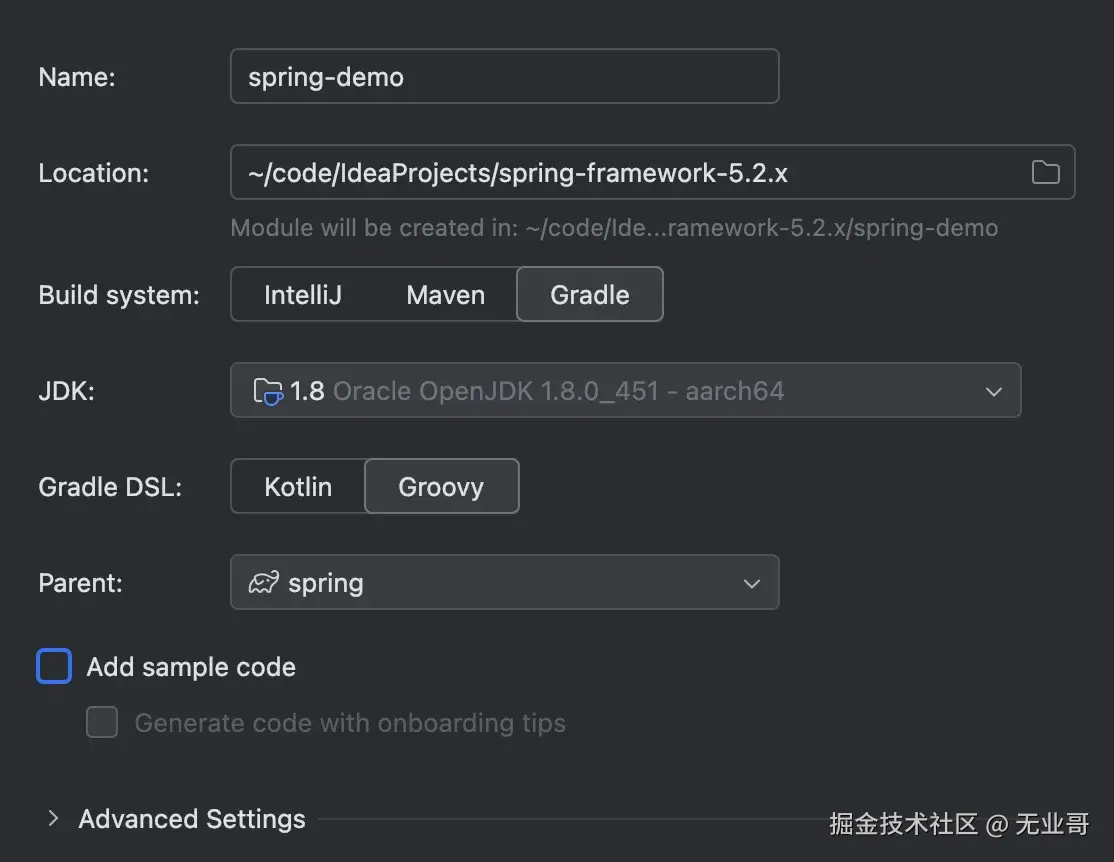This screenshot has width=1114, height=862.
Task: Open the JDK dropdown arrow
Action: pyautogui.click(x=993, y=391)
